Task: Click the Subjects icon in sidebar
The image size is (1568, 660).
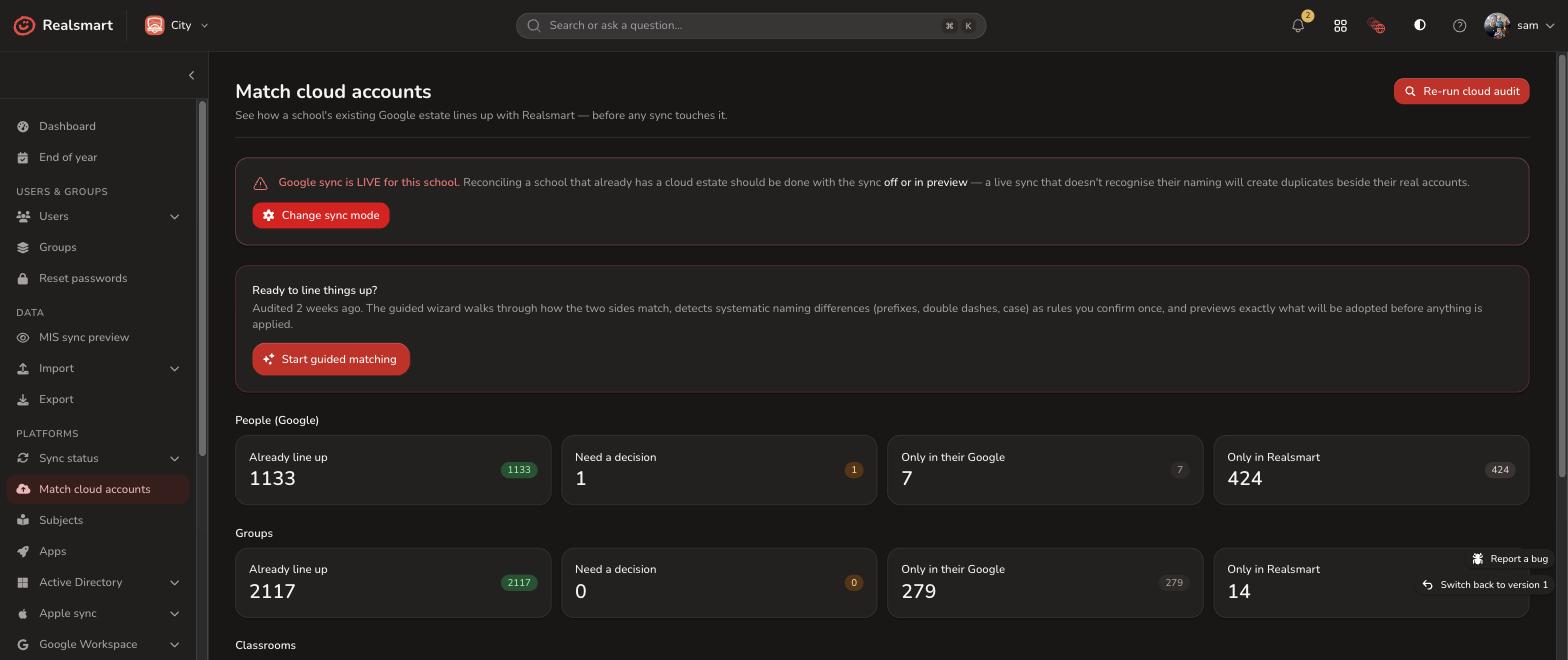Action: coord(23,520)
